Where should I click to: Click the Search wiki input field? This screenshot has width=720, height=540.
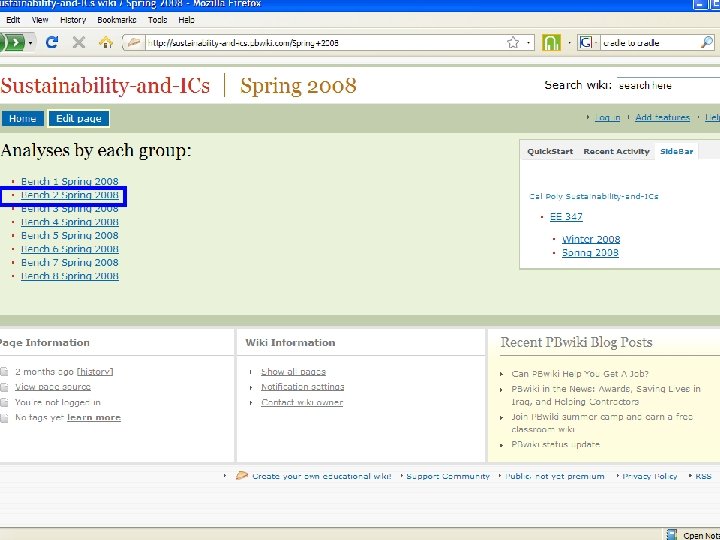[668, 85]
